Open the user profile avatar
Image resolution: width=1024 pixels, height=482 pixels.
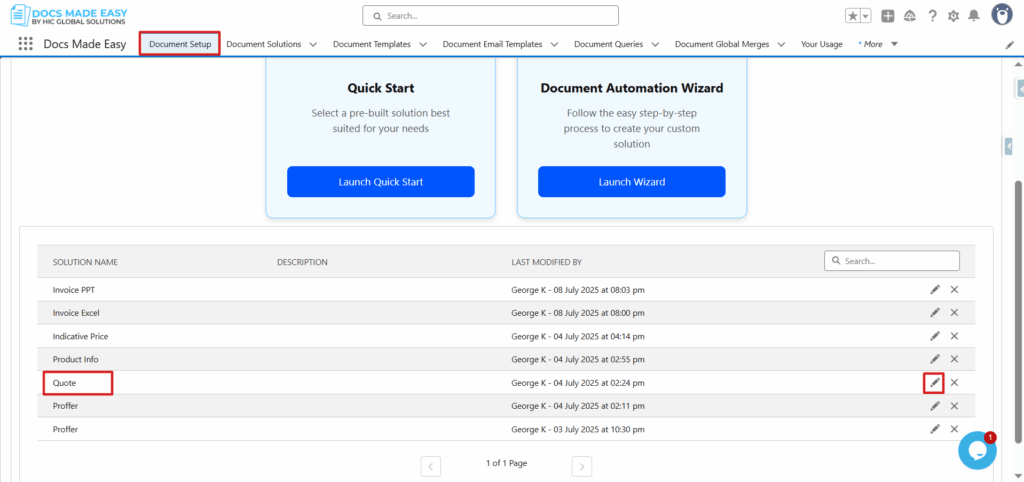[x=1002, y=14]
